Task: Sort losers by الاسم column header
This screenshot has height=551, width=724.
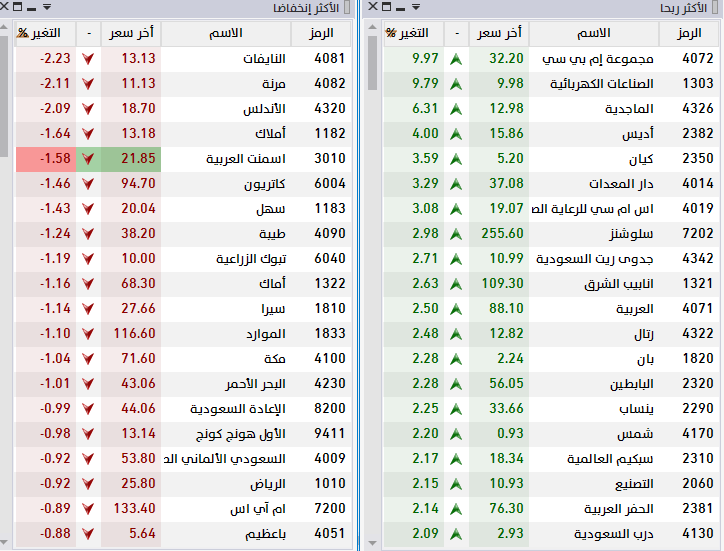Action: tap(226, 33)
